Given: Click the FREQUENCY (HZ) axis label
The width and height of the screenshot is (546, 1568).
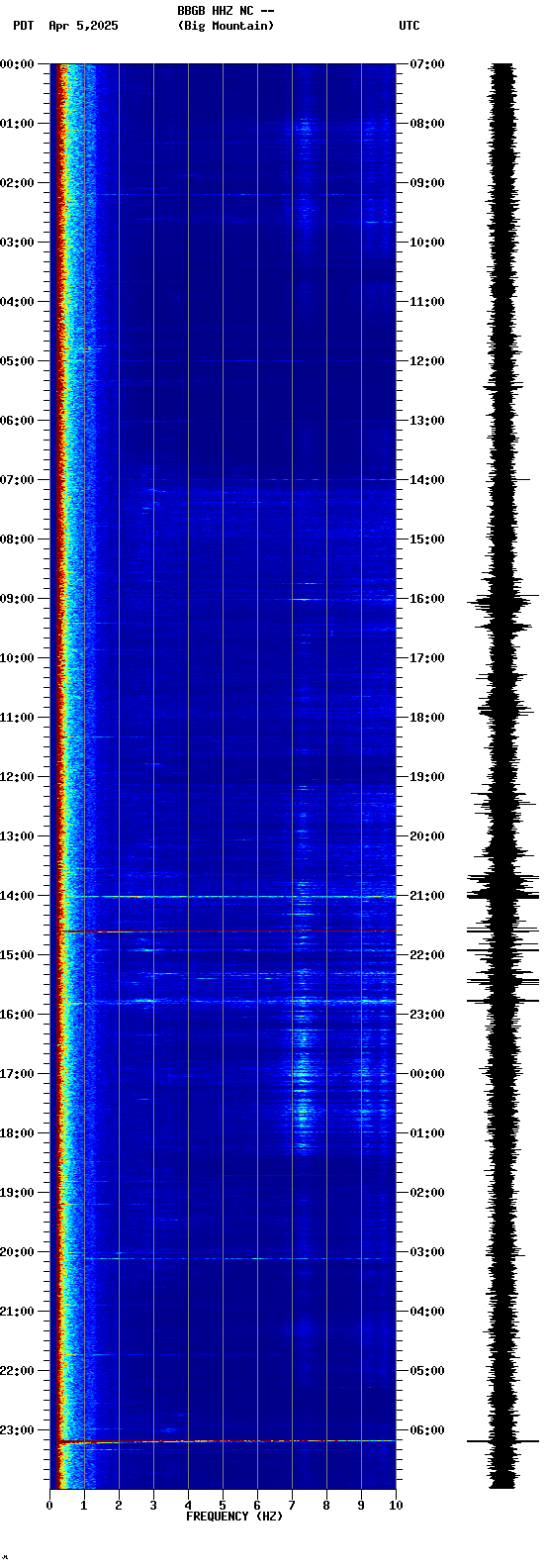Looking at the screenshot, I should coord(234,1517).
